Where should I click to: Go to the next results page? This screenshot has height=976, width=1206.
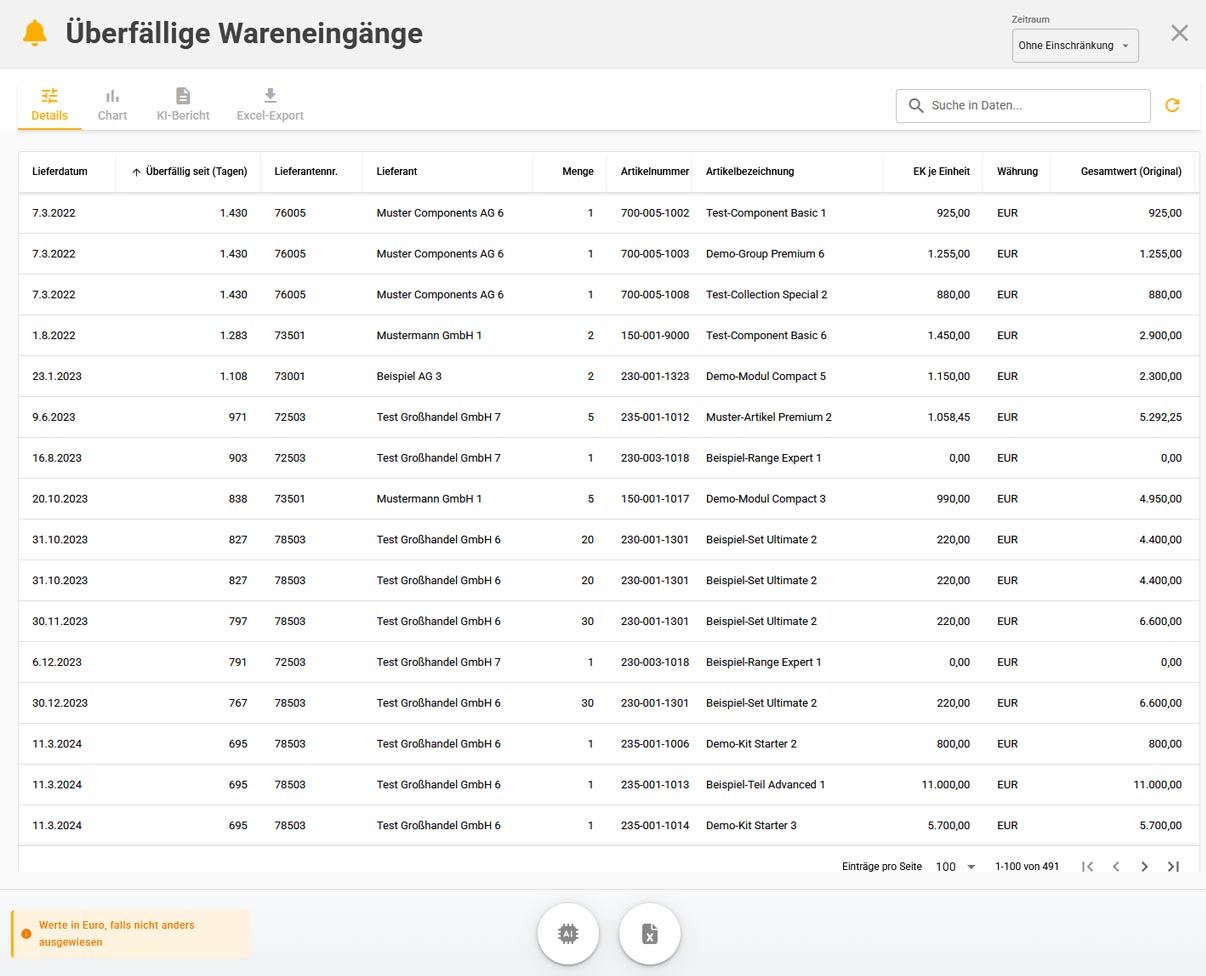click(x=1144, y=867)
